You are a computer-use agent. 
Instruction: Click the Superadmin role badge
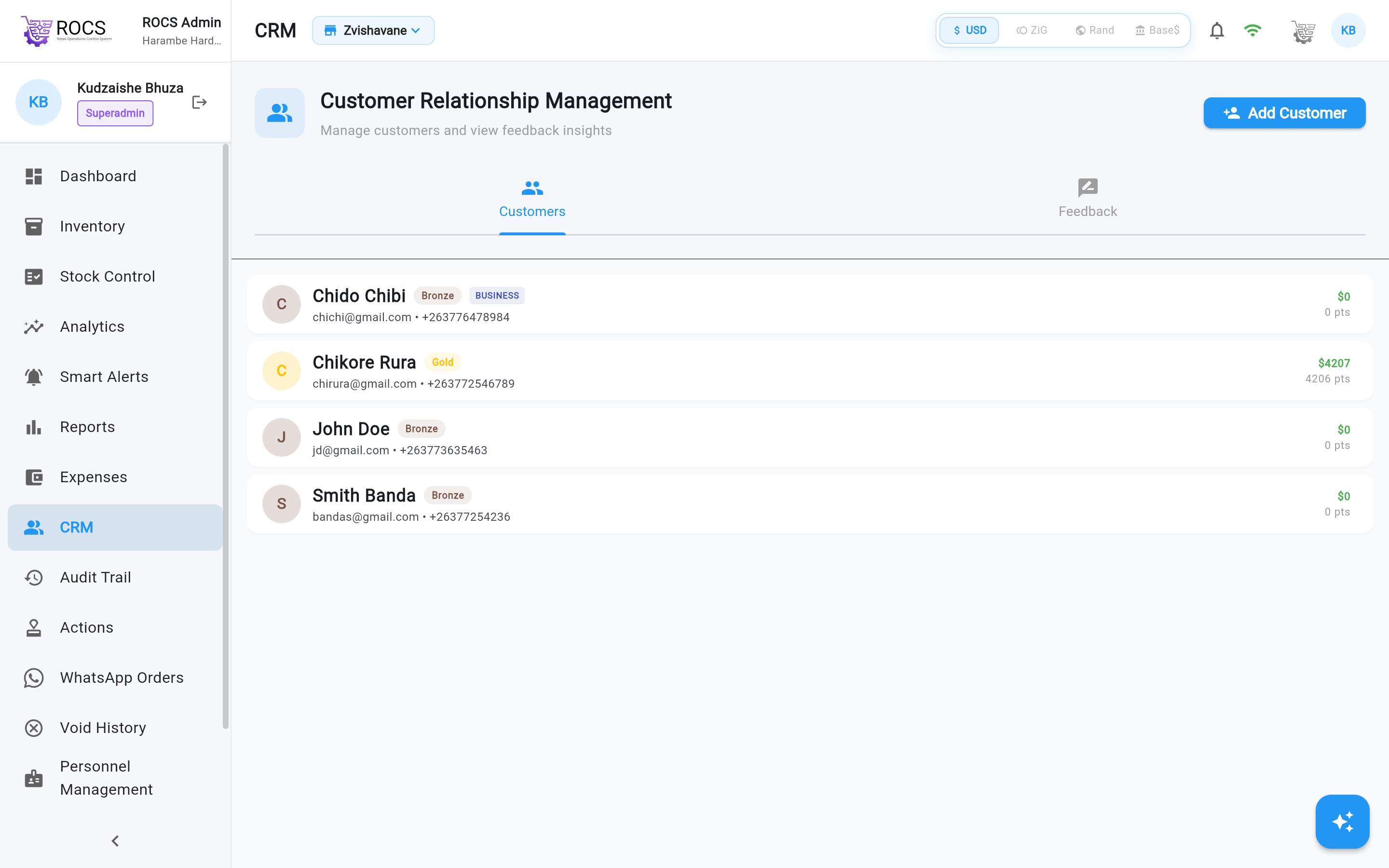[x=115, y=113]
